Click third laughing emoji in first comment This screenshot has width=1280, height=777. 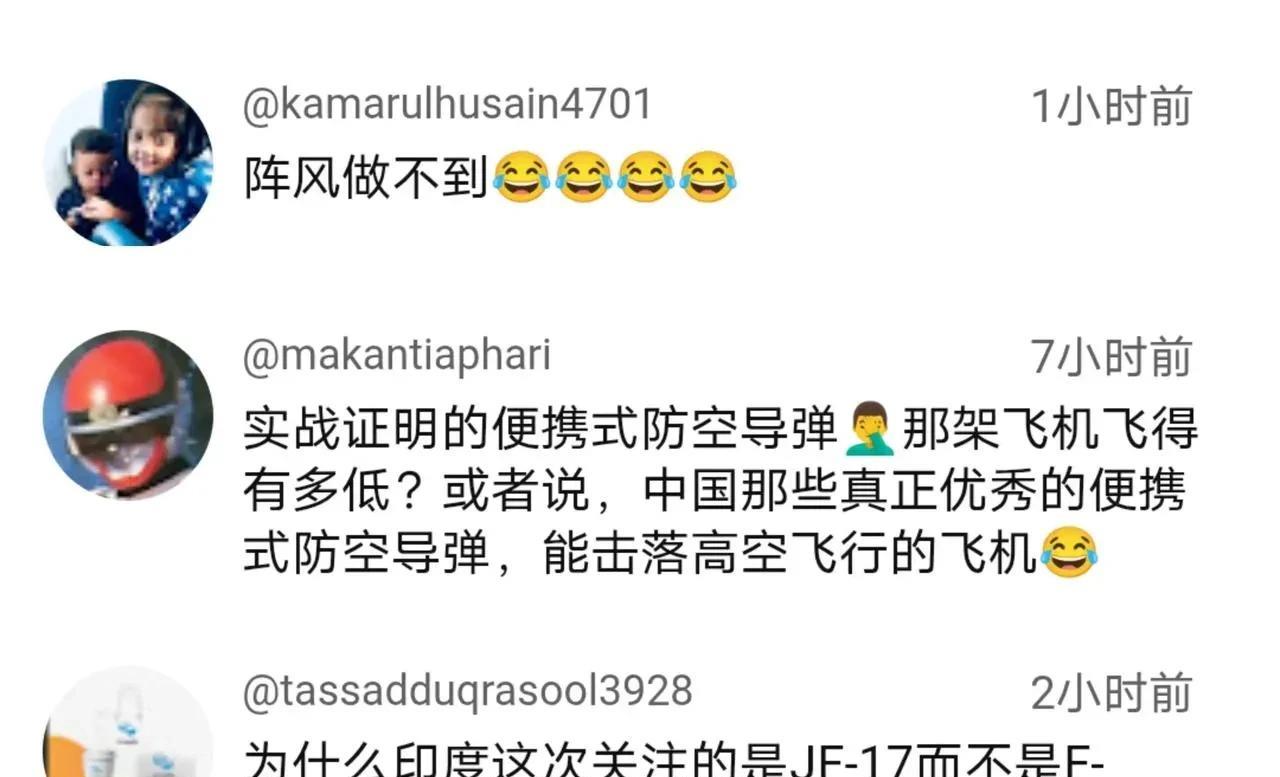pos(646,178)
